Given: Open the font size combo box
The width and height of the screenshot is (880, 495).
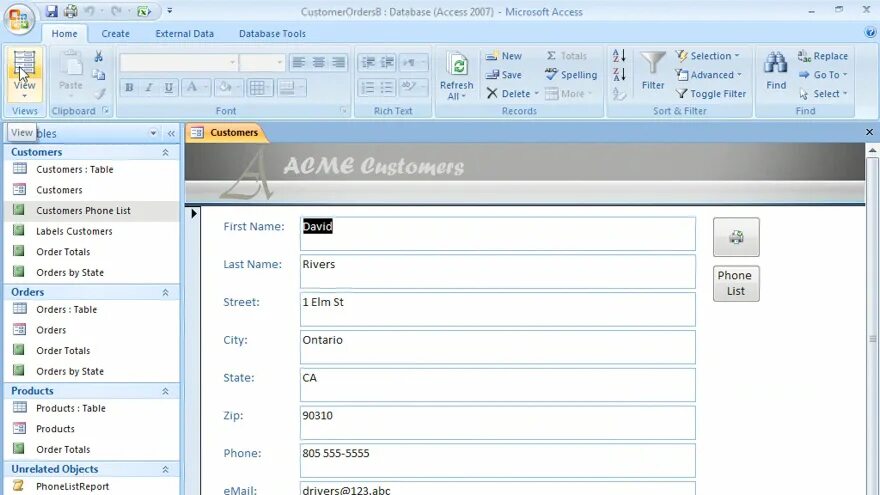Looking at the screenshot, I should click(x=262, y=62).
